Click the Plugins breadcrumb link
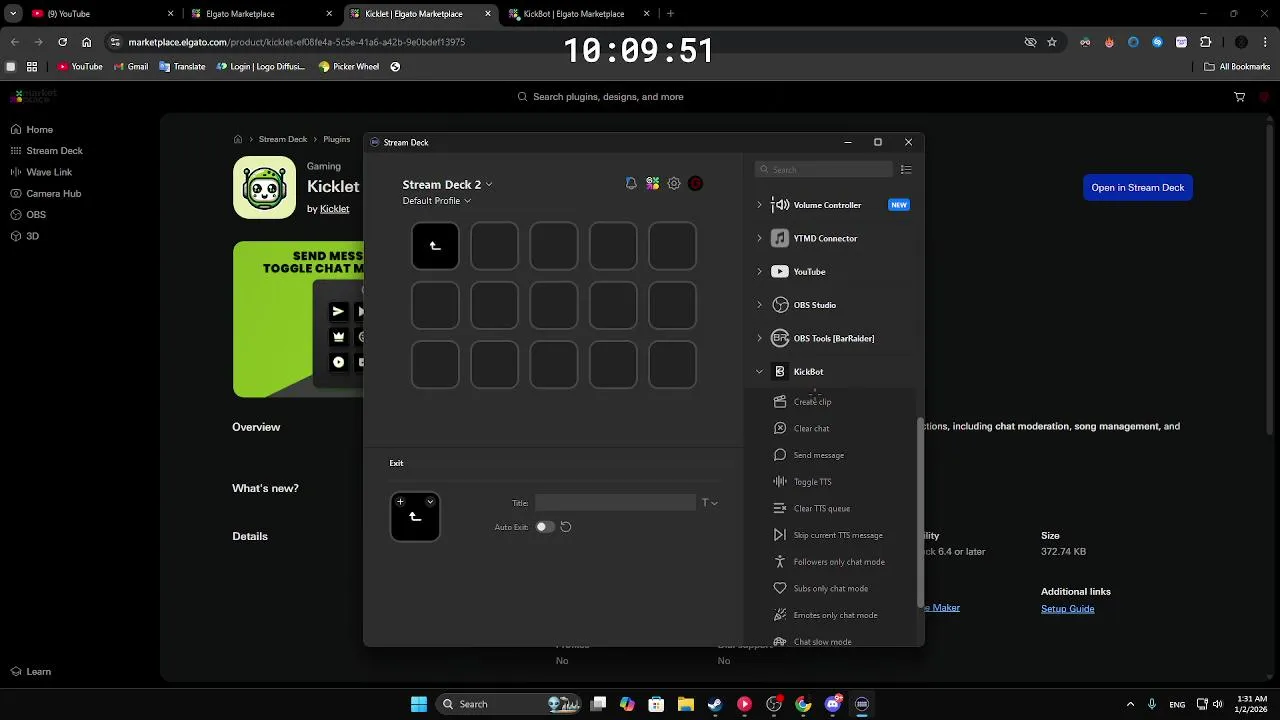The height and width of the screenshot is (720, 1280). pos(337,139)
